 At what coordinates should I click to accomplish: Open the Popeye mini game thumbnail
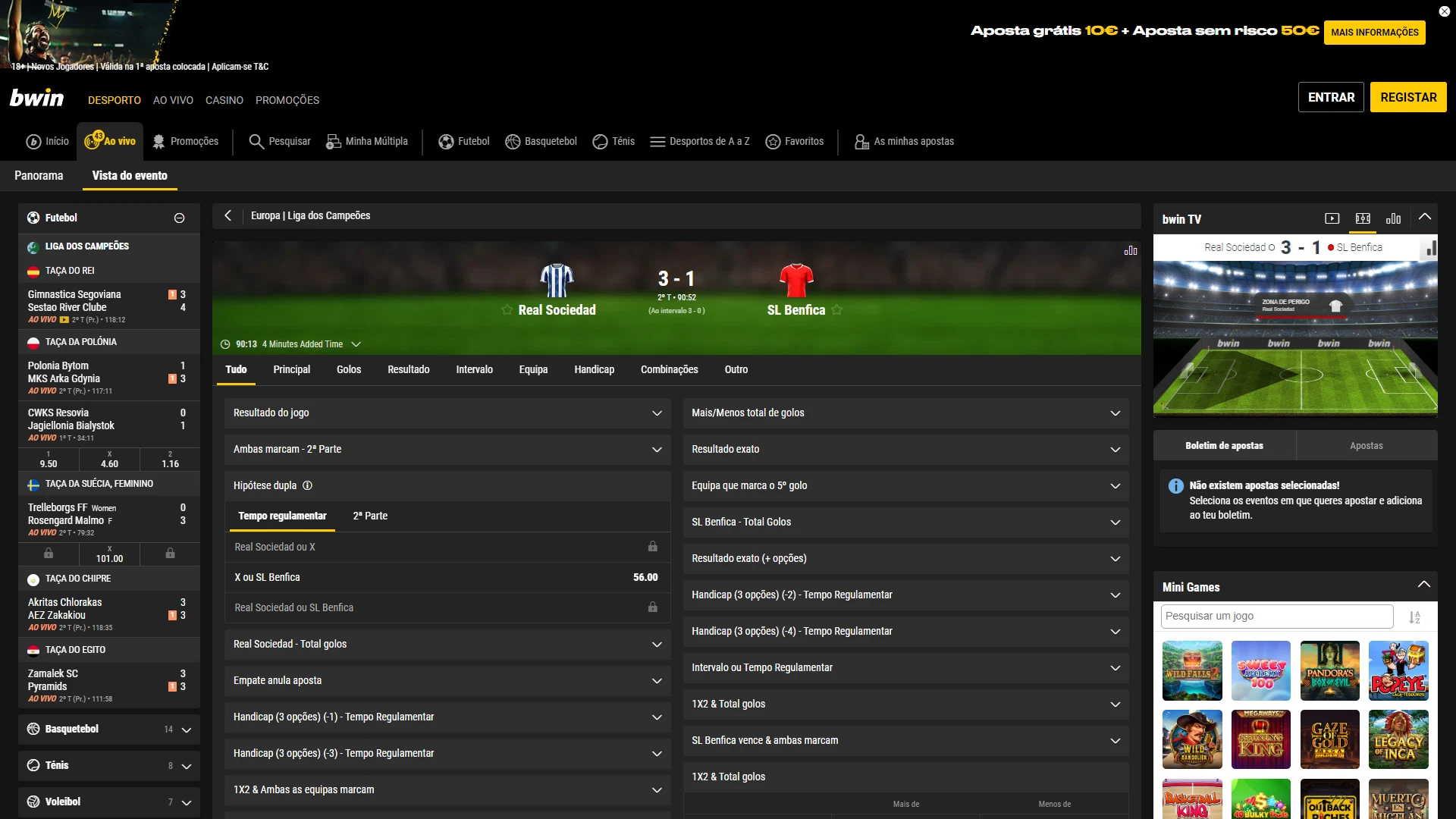[x=1398, y=670]
